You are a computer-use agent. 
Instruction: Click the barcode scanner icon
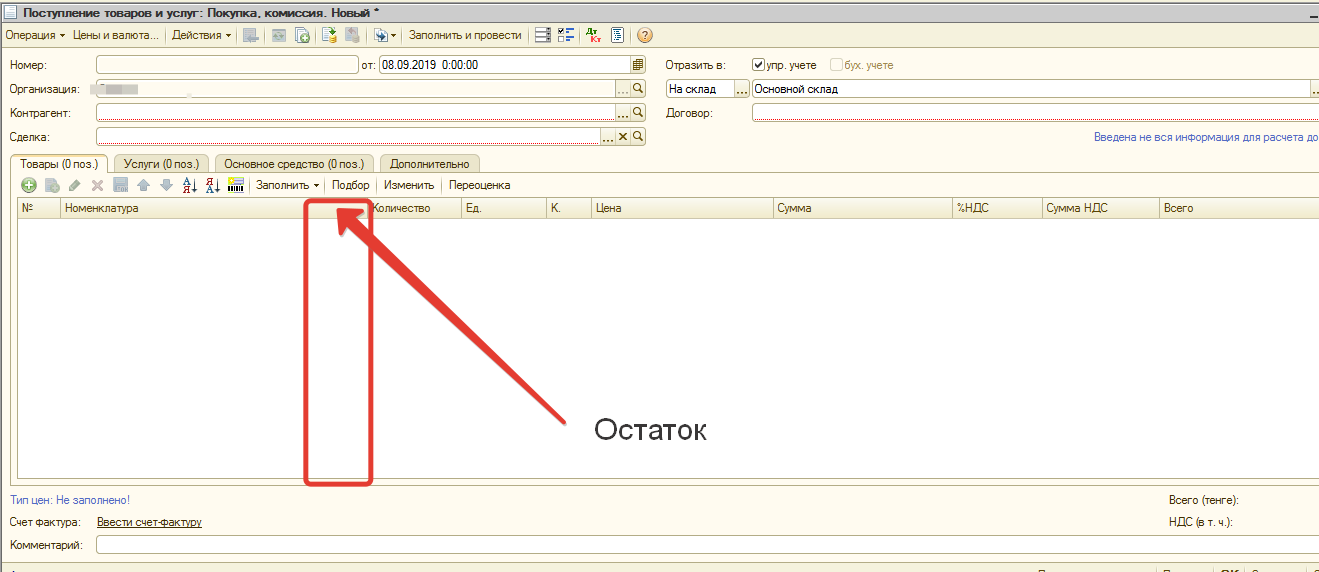click(x=236, y=185)
